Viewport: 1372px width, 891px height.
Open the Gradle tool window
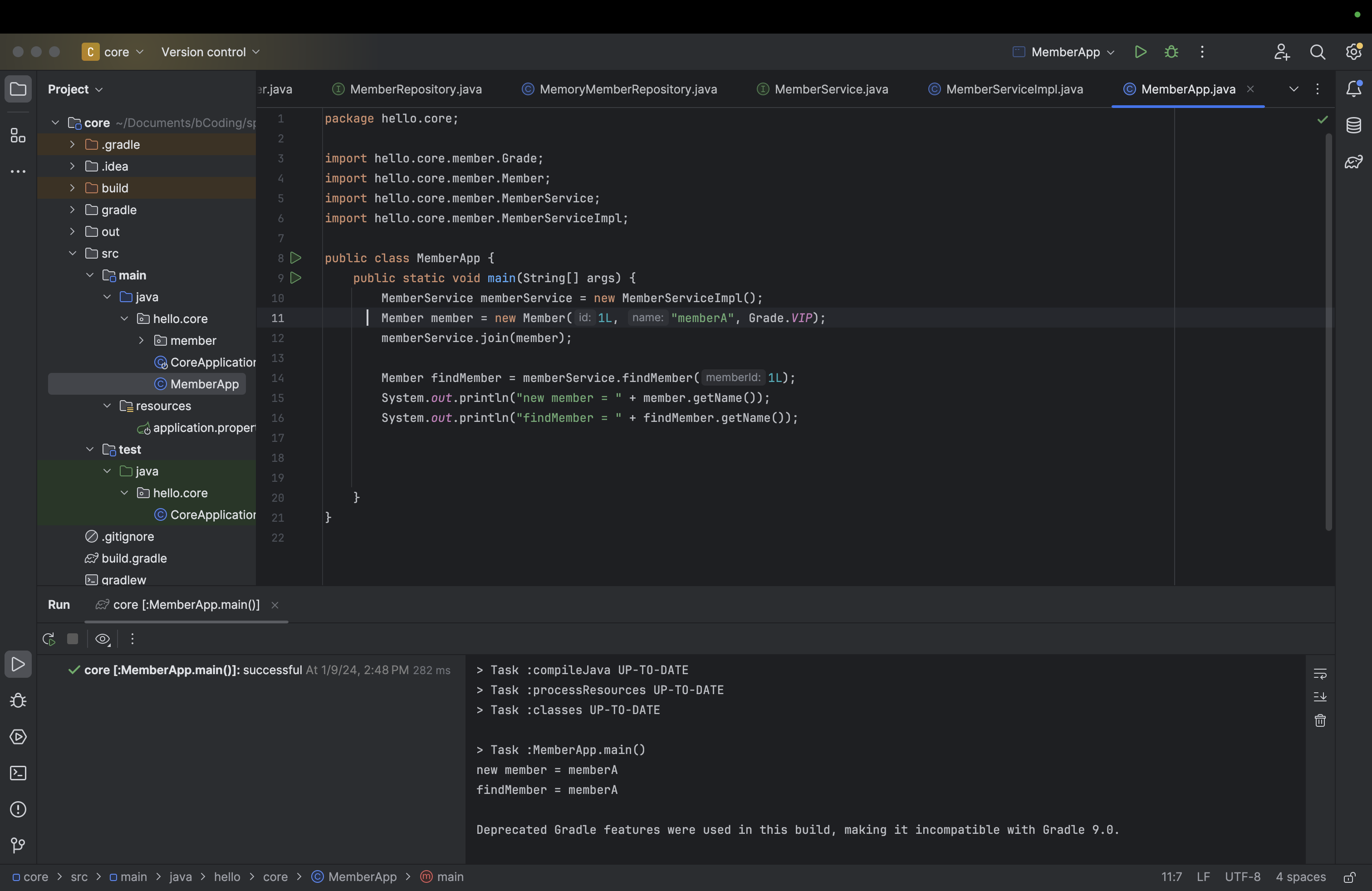(x=1353, y=162)
